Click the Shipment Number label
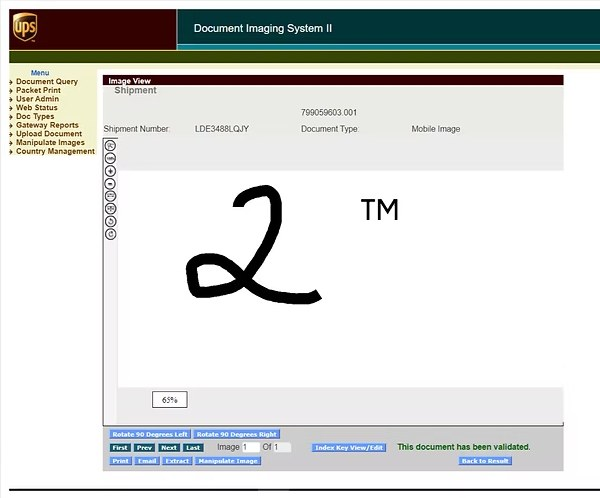This screenshot has width=600, height=498. point(137,129)
